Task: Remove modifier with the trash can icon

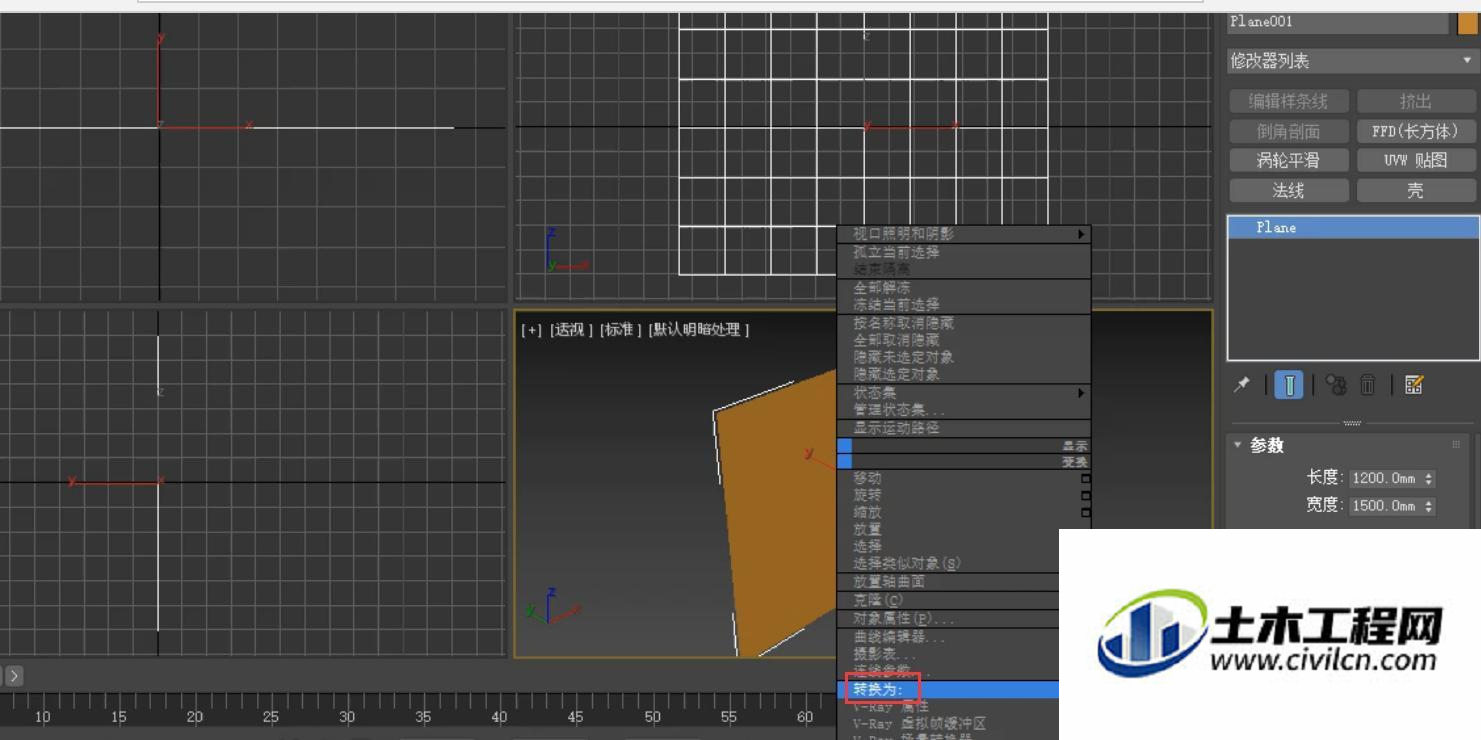Action: 1368,385
